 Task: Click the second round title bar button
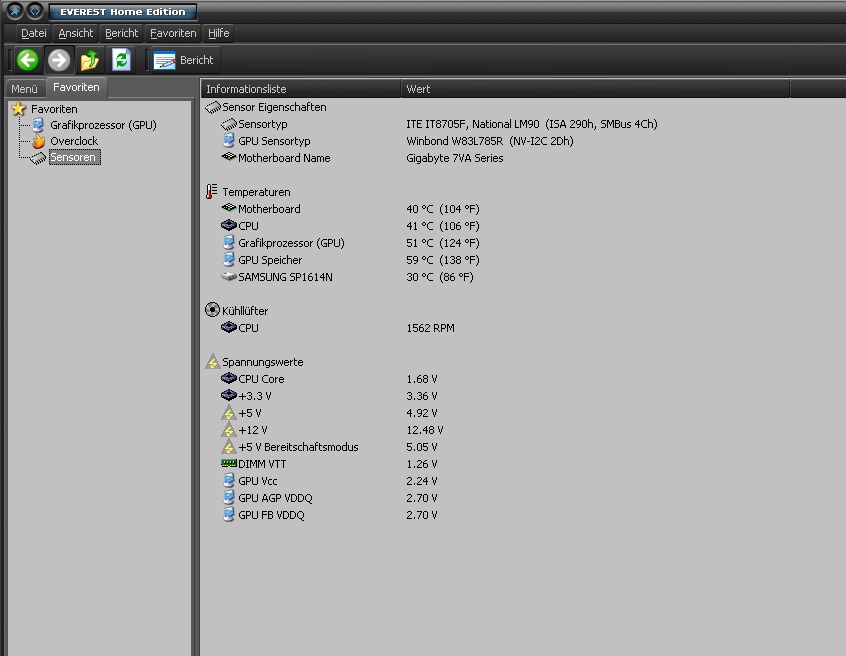[35, 10]
